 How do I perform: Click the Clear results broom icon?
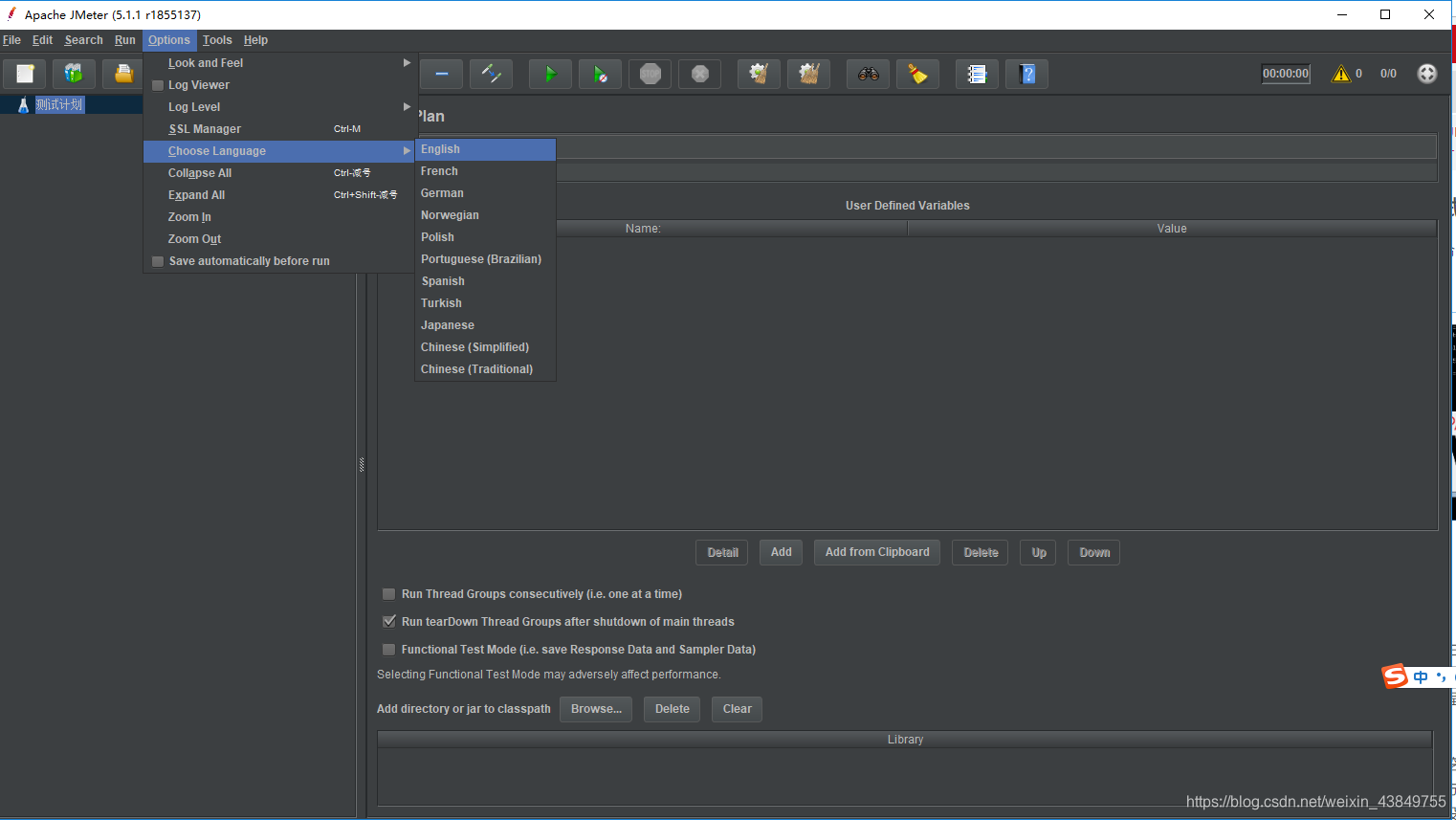(x=760, y=74)
